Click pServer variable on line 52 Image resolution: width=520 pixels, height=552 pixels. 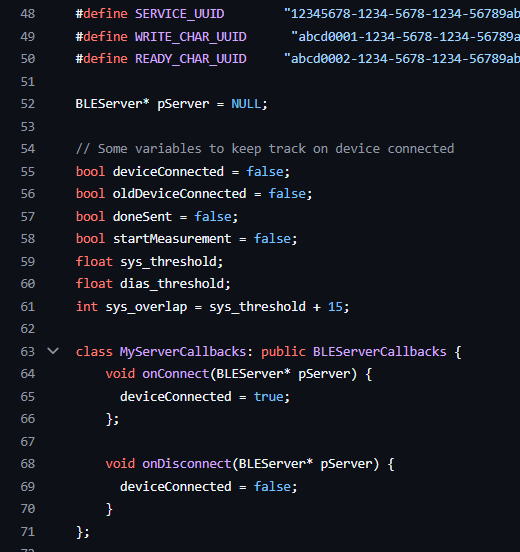tap(183, 104)
